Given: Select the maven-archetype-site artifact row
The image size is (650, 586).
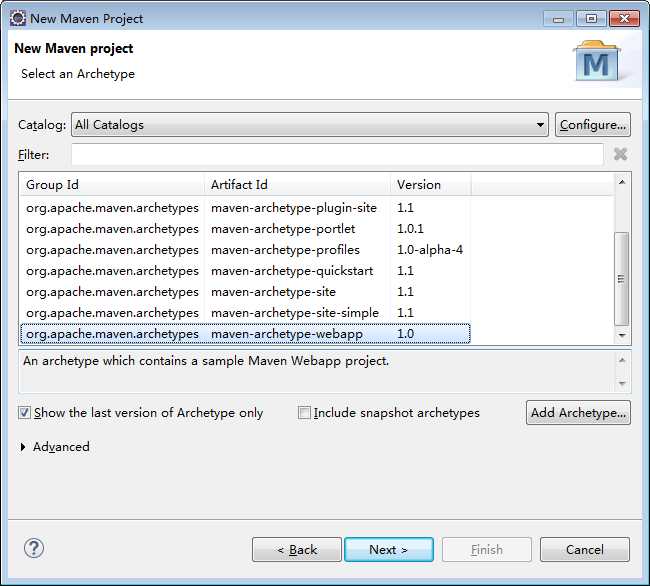Looking at the screenshot, I should pos(245,292).
